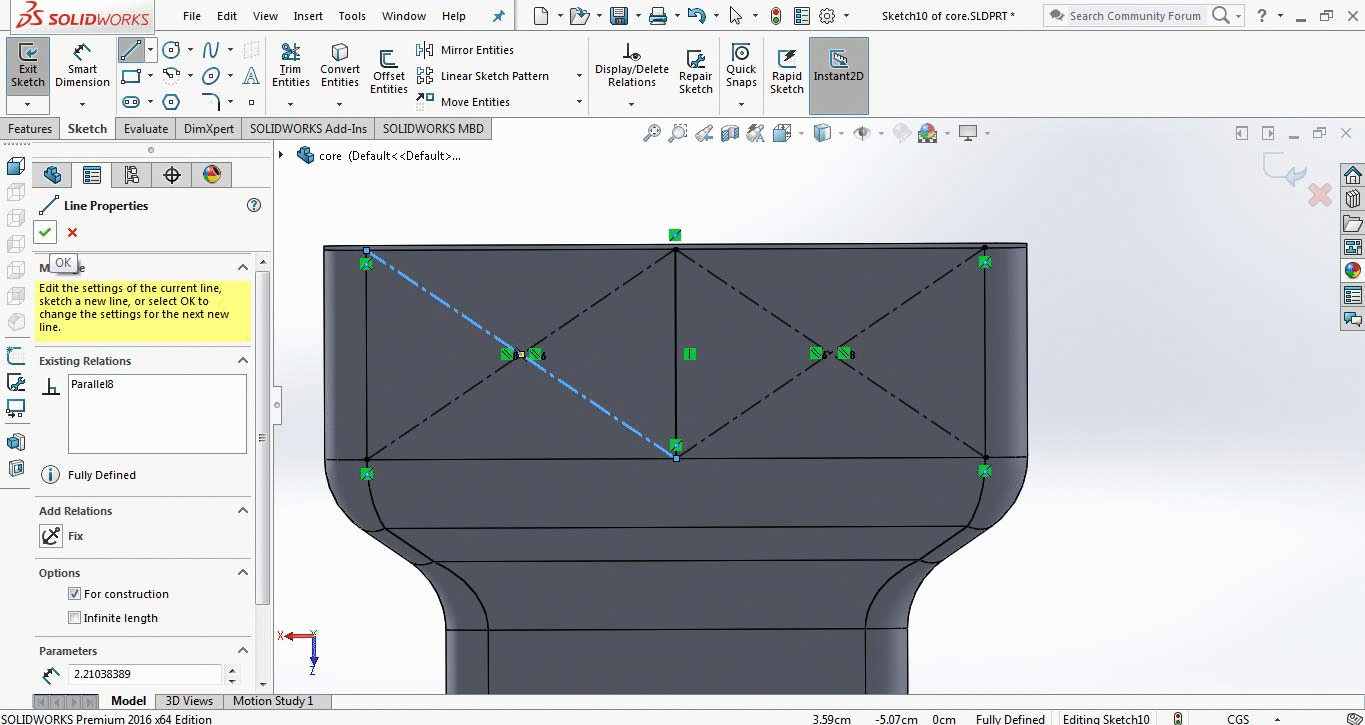The width and height of the screenshot is (1365, 725).
Task: Open the DimXpertManager tab icon
Action: (x=172, y=175)
